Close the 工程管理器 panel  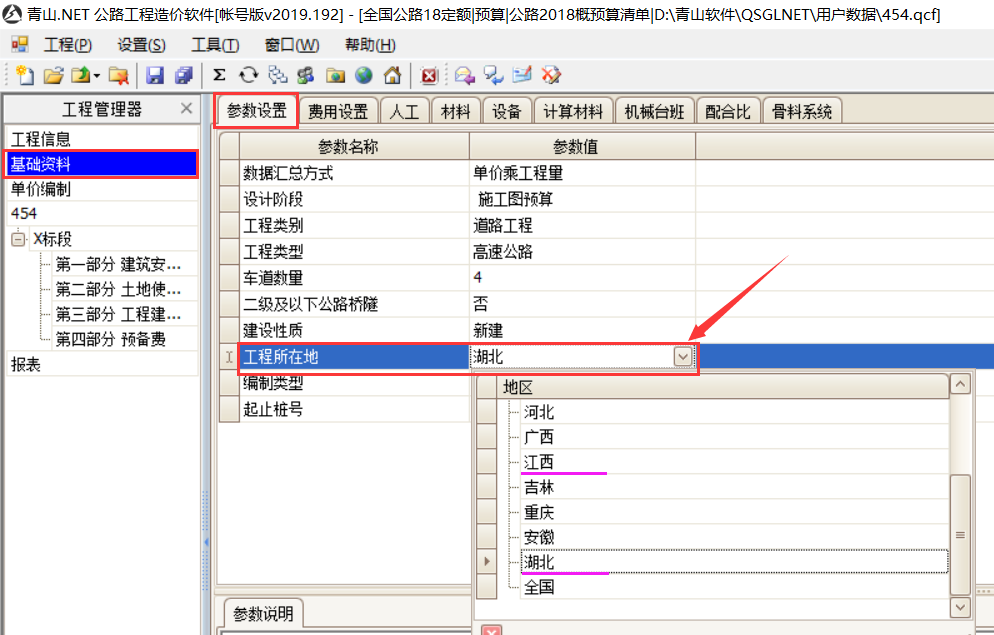(186, 109)
